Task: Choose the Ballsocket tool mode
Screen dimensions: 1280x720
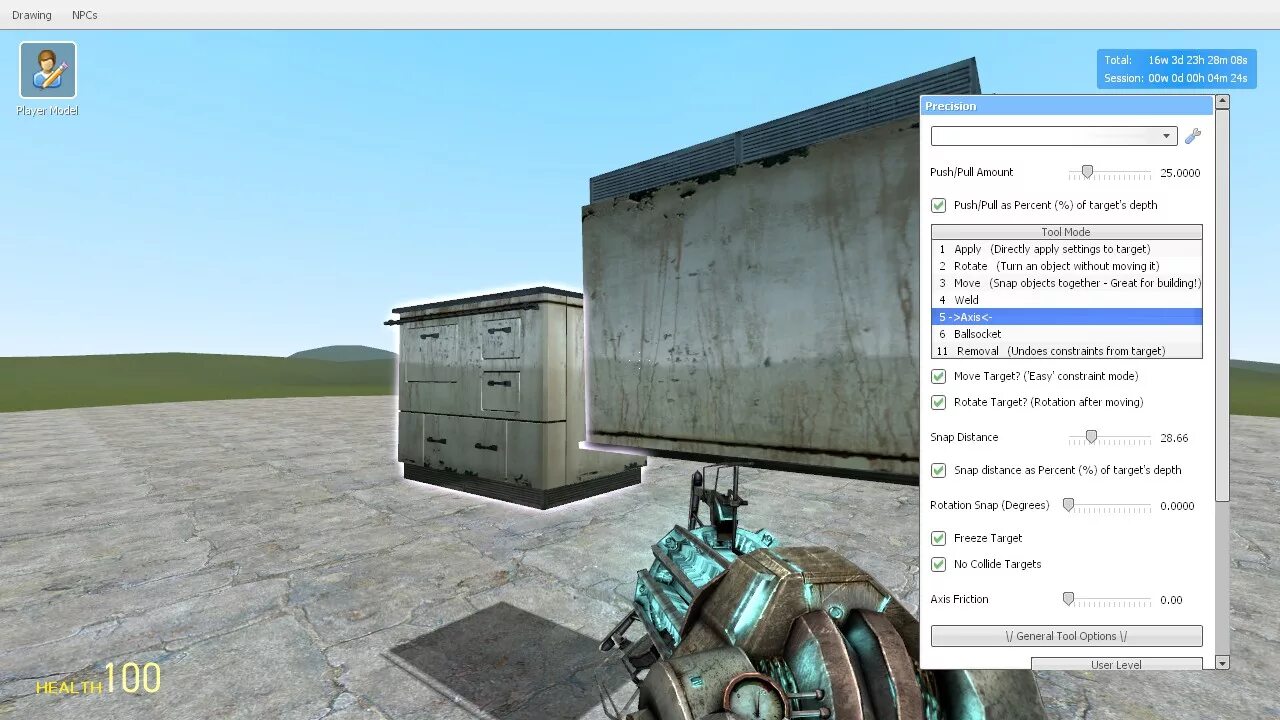Action: point(1000,333)
